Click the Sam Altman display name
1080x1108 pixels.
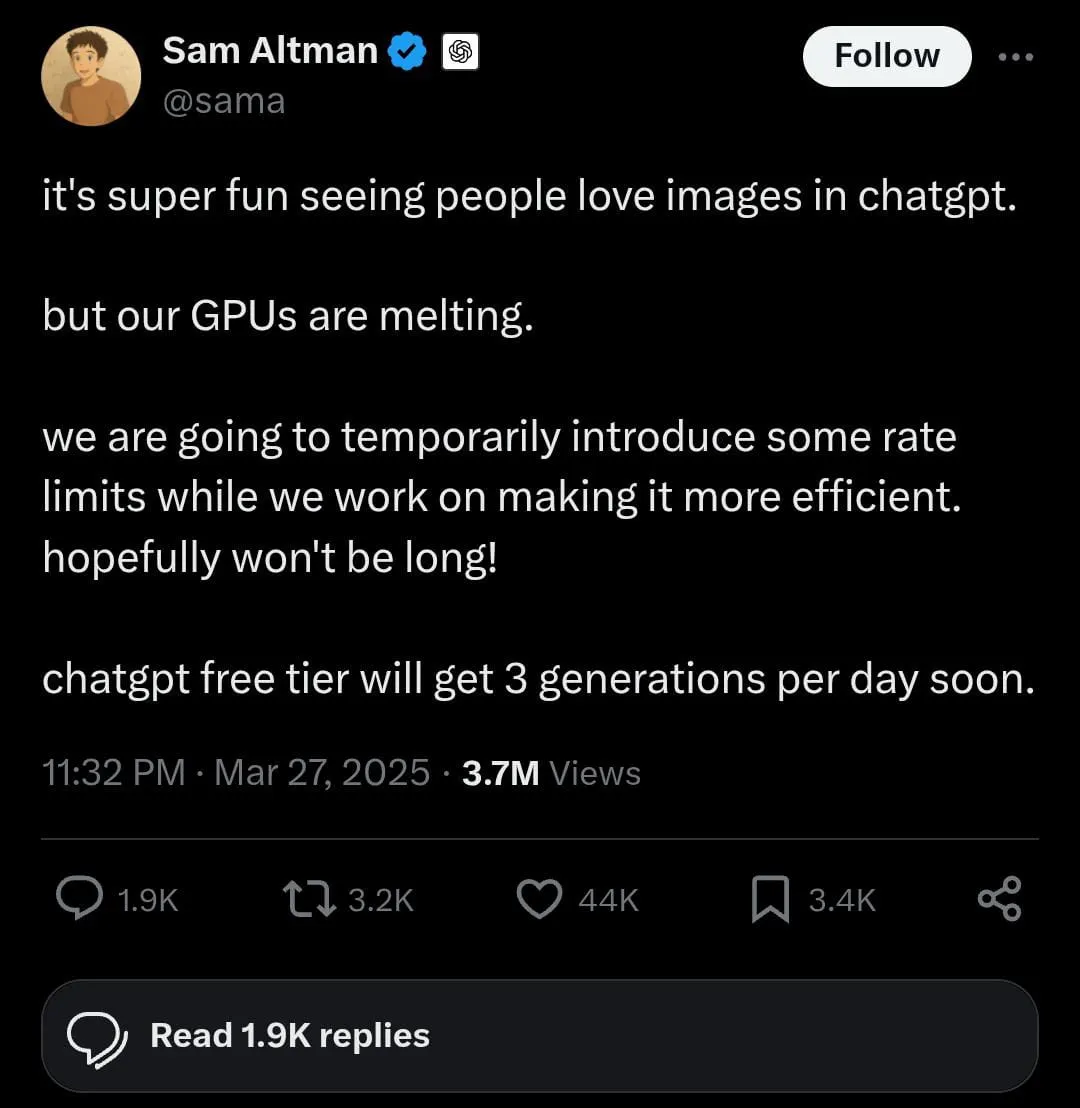point(270,50)
